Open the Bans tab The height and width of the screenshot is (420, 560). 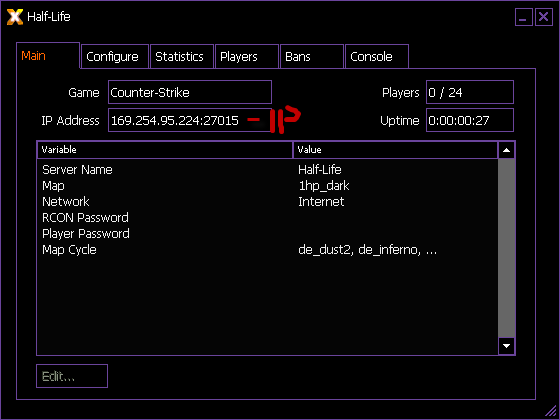[312, 56]
